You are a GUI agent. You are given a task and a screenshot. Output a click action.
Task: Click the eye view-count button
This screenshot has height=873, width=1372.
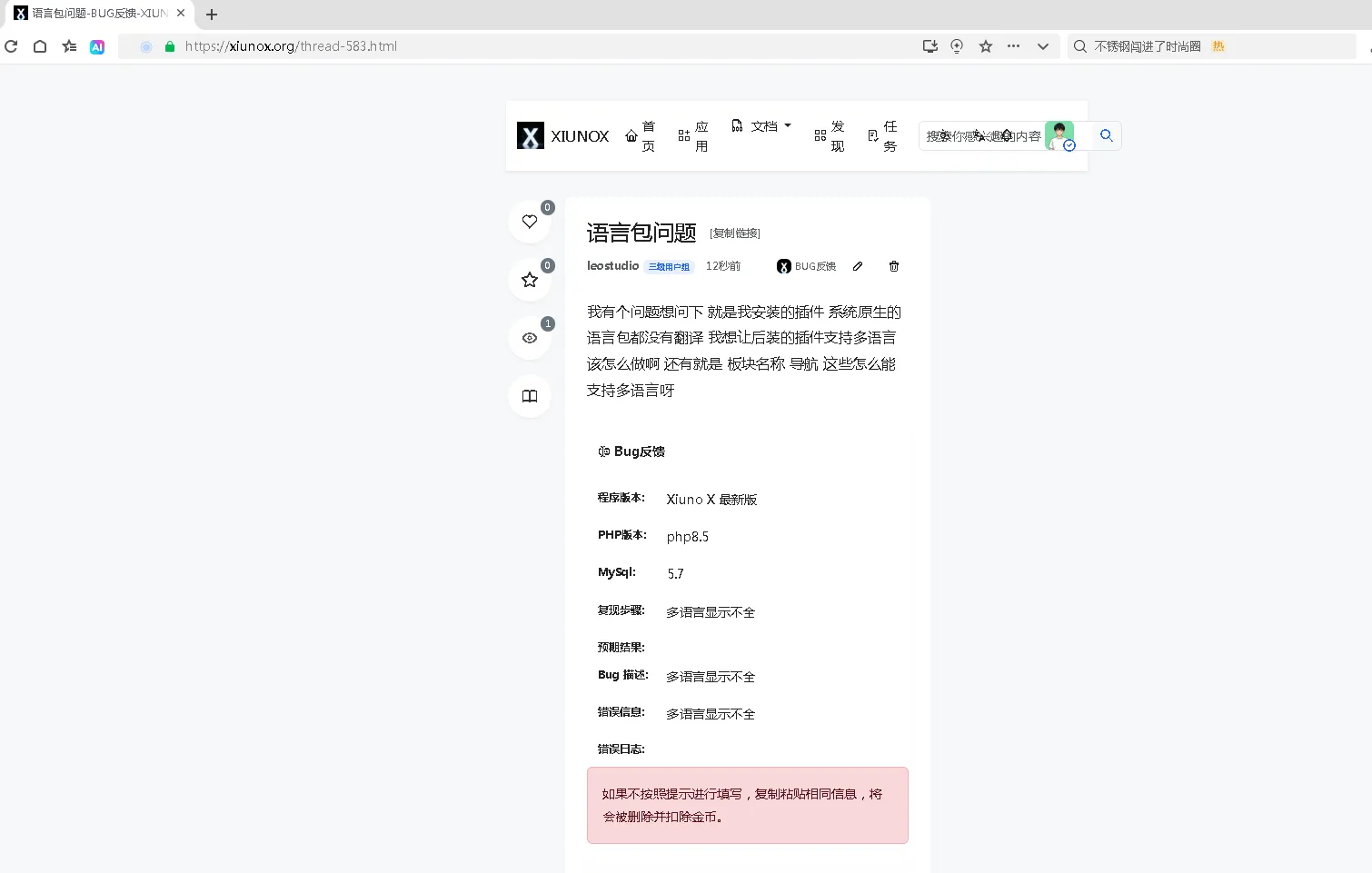(530, 338)
